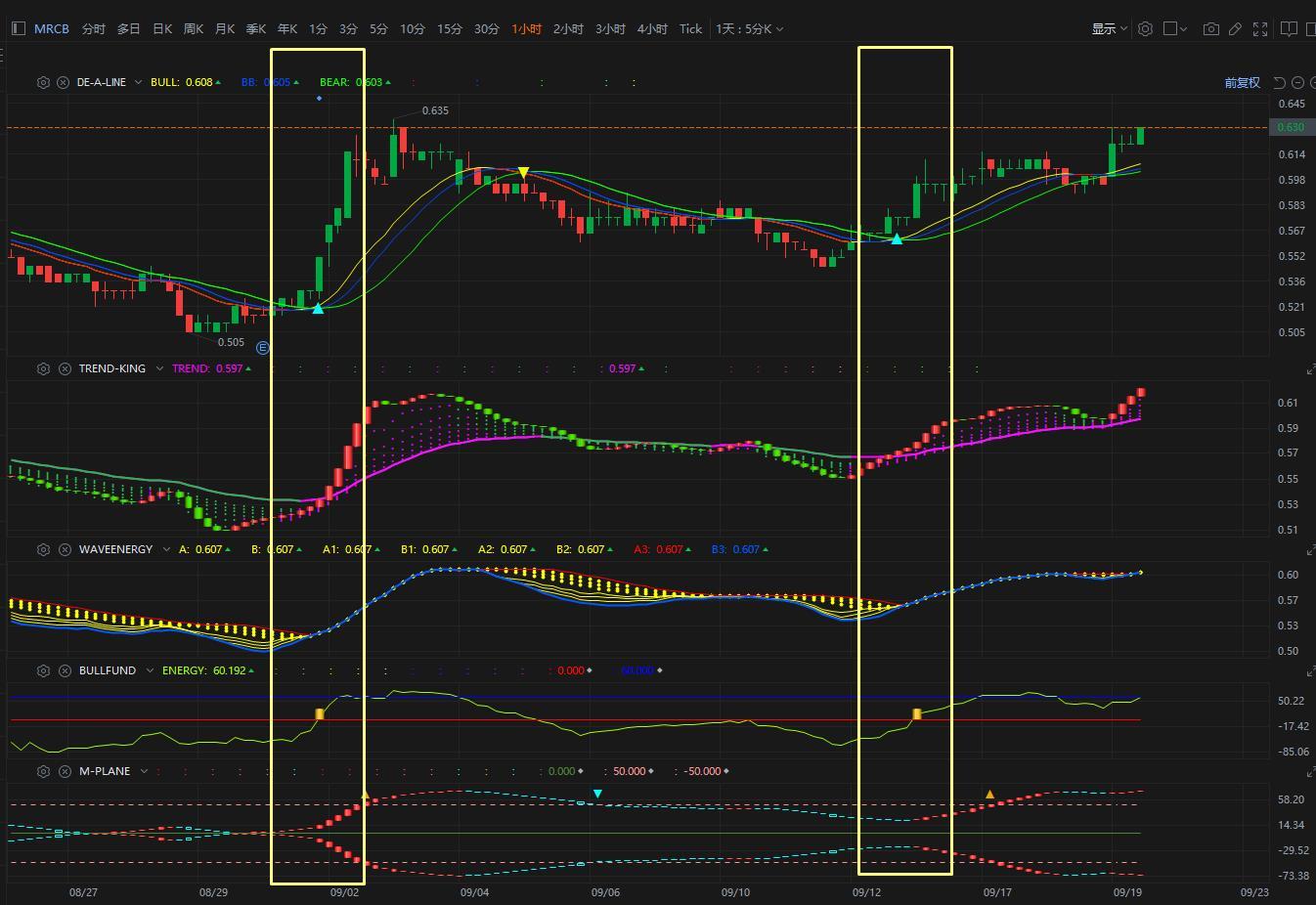The image size is (1316, 905).
Task: Click the 0.635 high price label
Action: (x=435, y=110)
